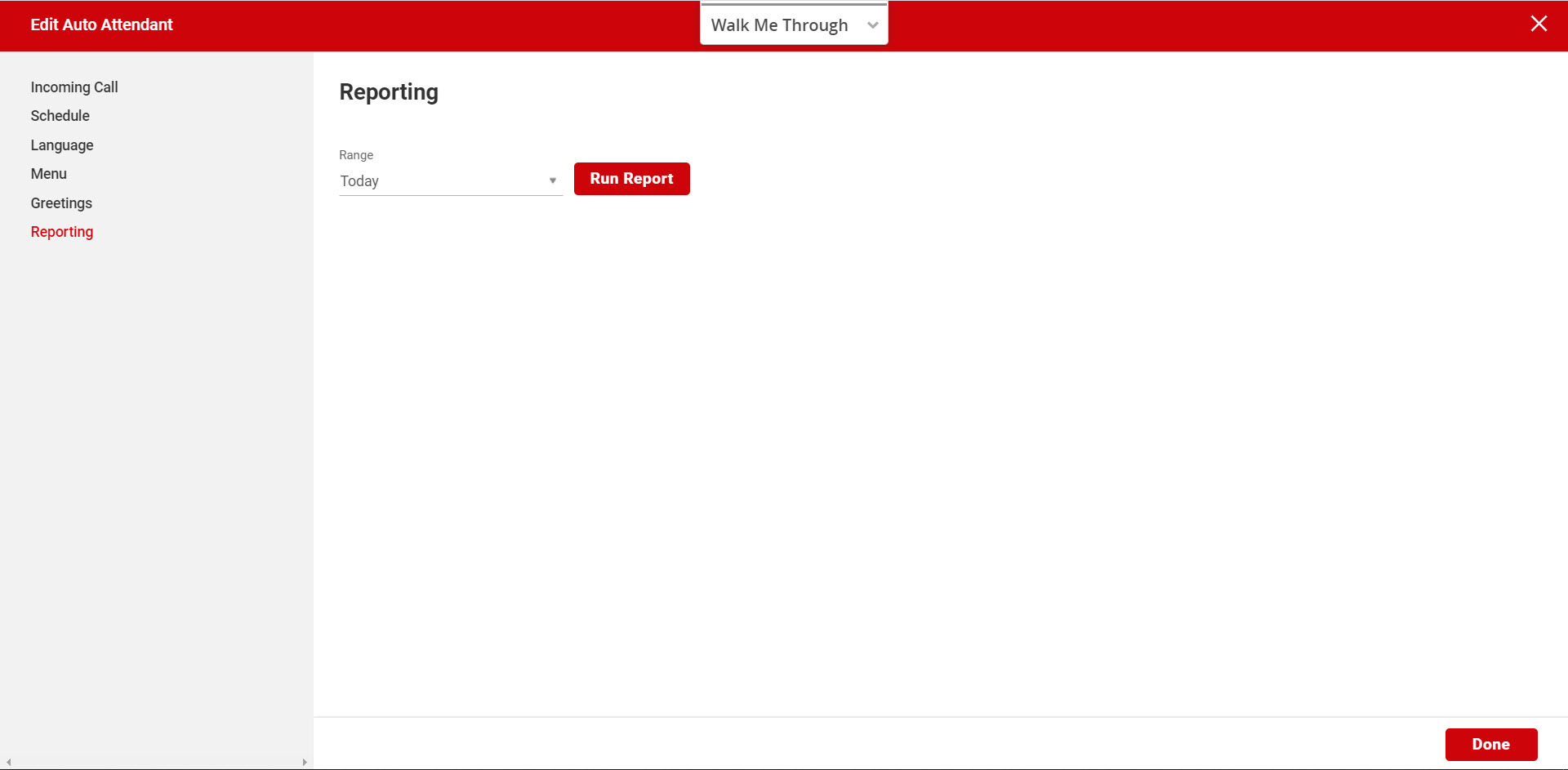The width and height of the screenshot is (1568, 770).
Task: Click the Walk Me Through label
Action: tap(779, 25)
